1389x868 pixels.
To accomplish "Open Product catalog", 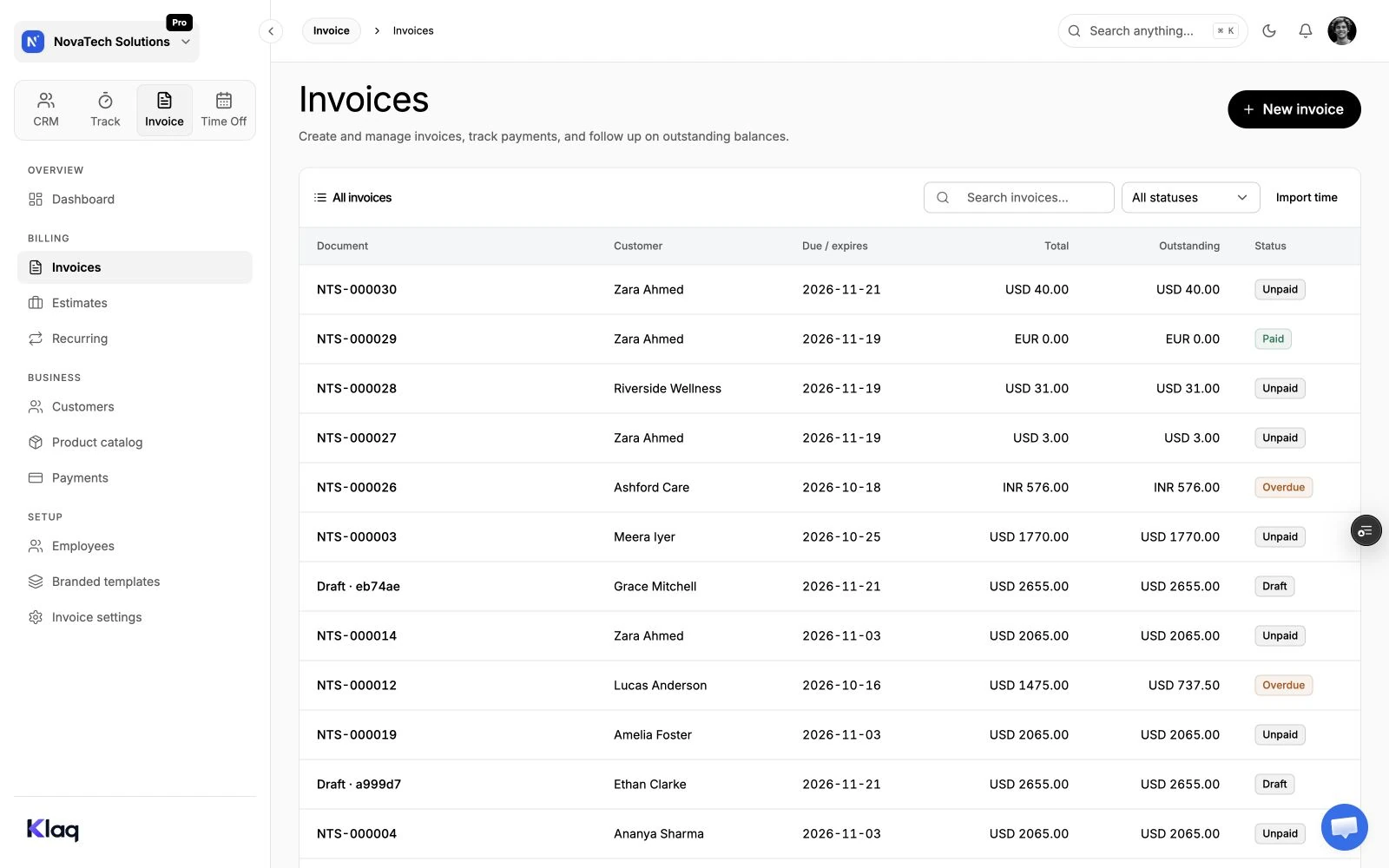I will (135, 443).
